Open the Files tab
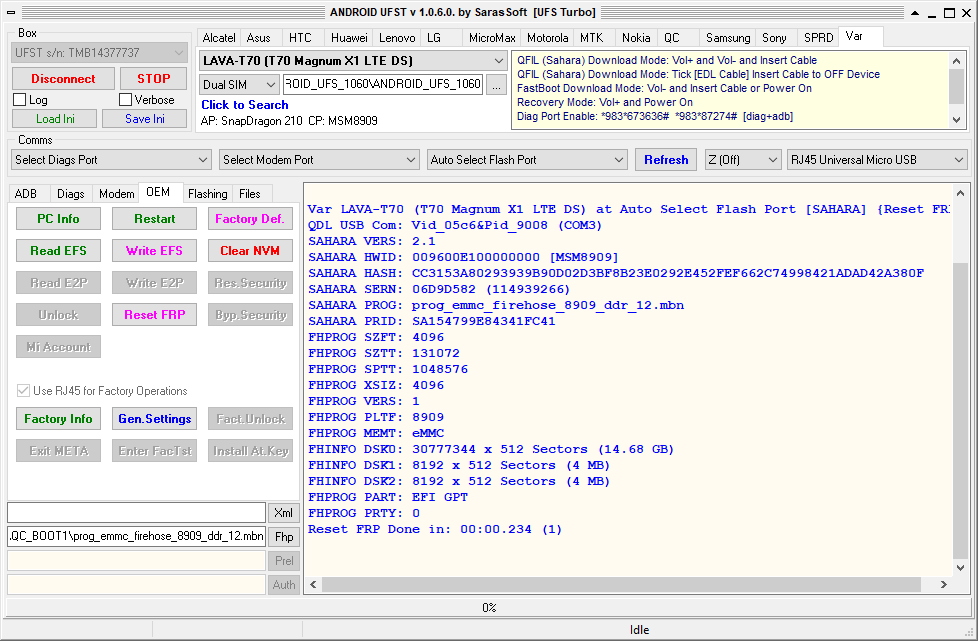Viewport: 978px width, 641px height. pyautogui.click(x=249, y=194)
